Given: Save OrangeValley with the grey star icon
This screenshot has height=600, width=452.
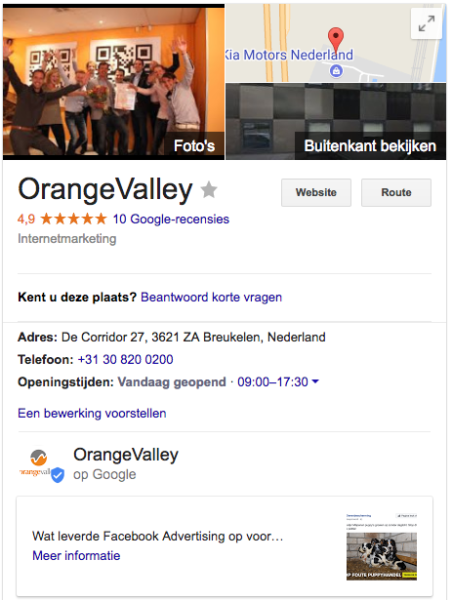Looking at the screenshot, I should [209, 190].
